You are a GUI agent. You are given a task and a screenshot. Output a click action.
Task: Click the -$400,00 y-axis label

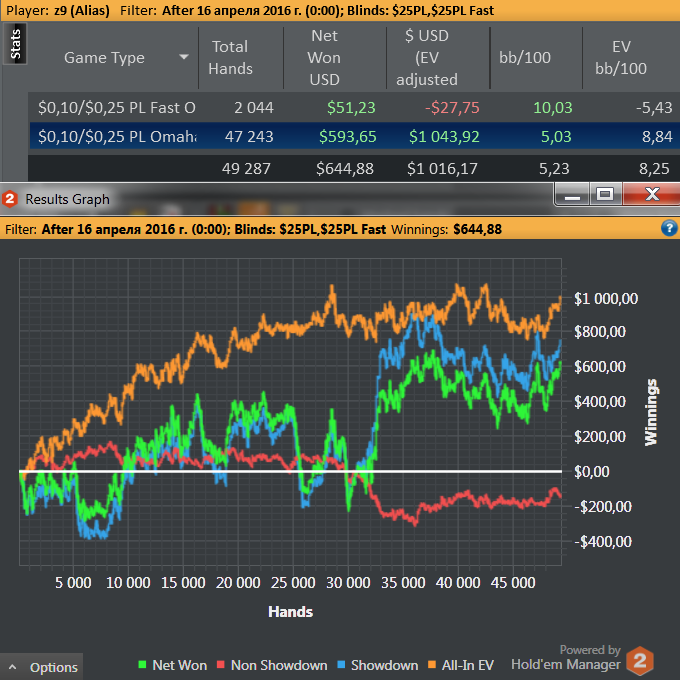pyautogui.click(x=603, y=542)
